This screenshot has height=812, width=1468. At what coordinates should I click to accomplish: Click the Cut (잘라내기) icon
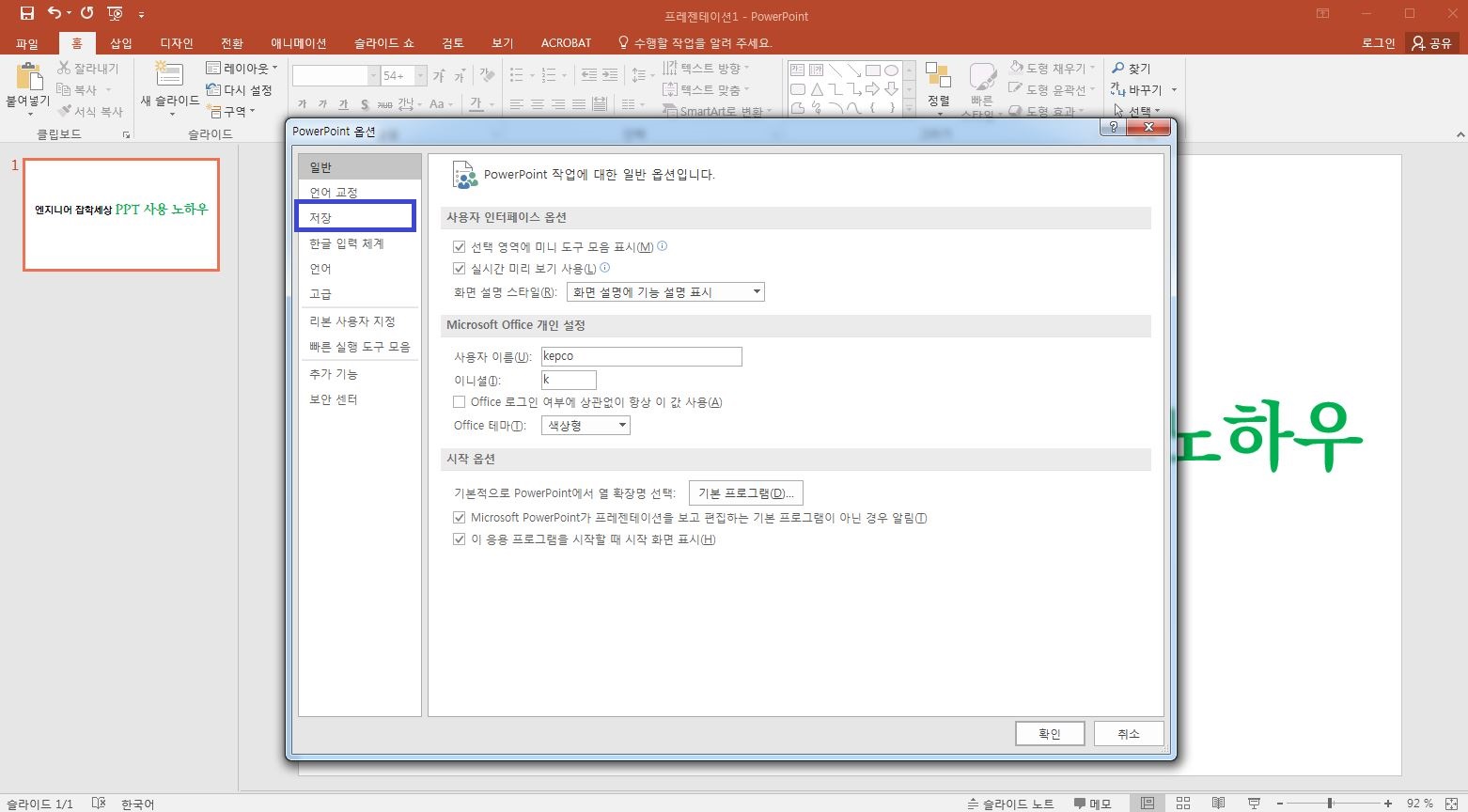click(x=64, y=69)
